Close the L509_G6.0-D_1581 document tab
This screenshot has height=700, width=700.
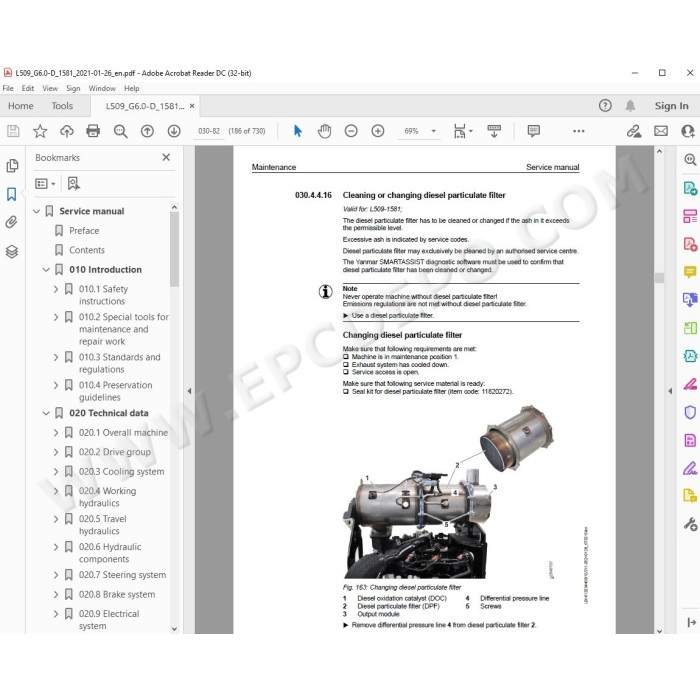tap(192, 106)
